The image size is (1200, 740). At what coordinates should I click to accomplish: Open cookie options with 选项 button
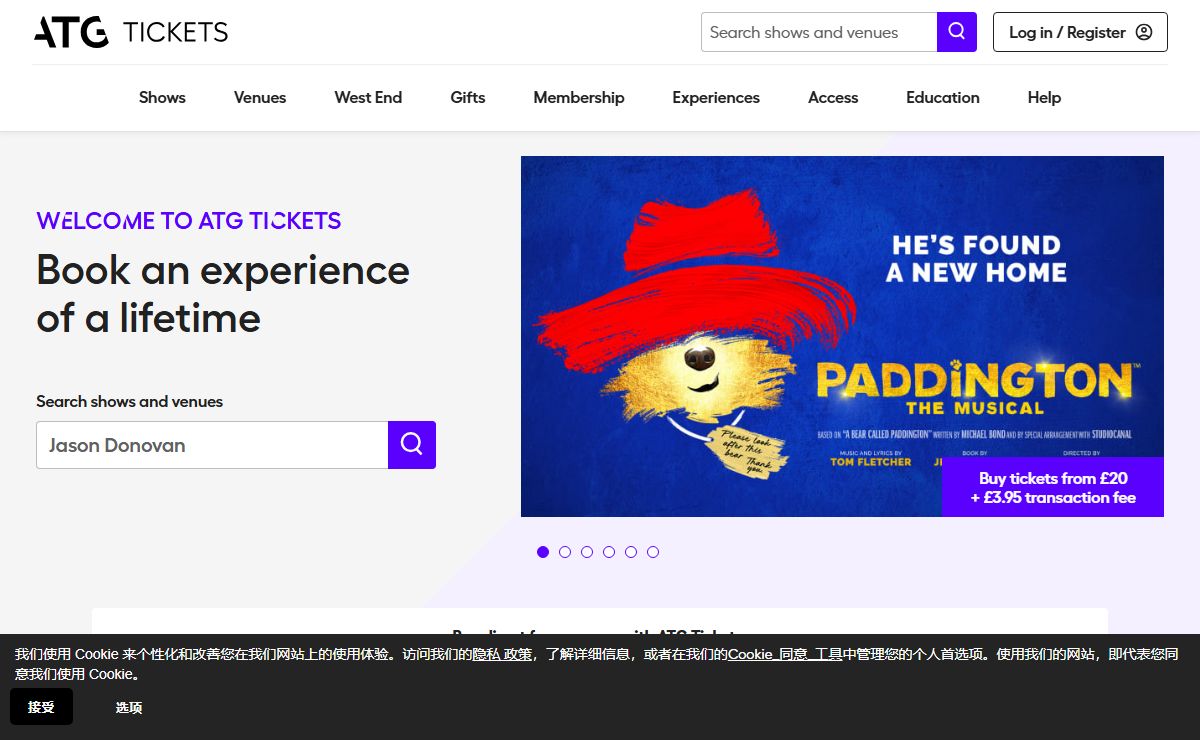coord(129,707)
